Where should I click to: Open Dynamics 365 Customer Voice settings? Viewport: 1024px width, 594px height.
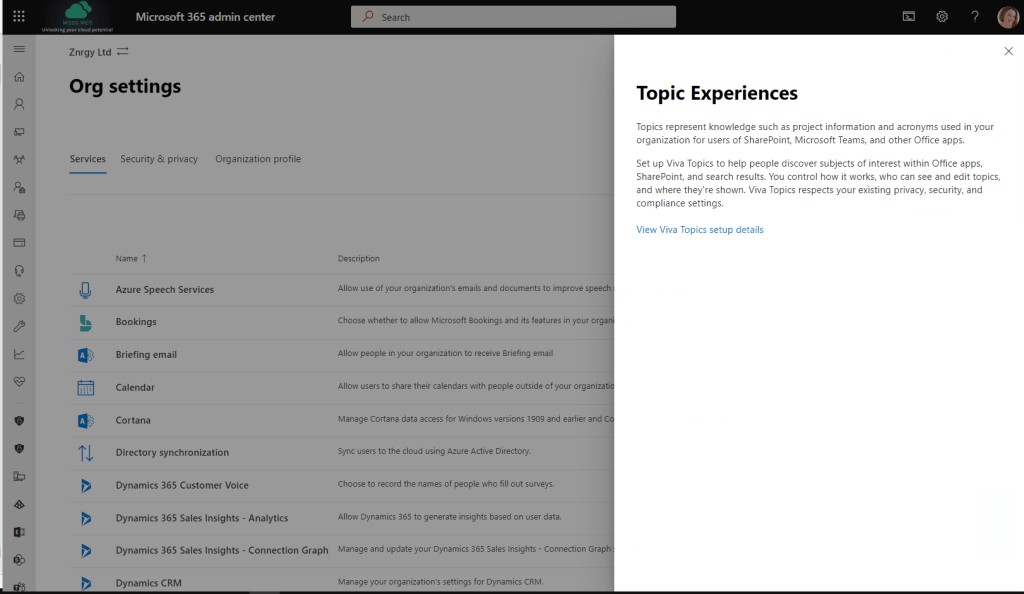click(180, 486)
